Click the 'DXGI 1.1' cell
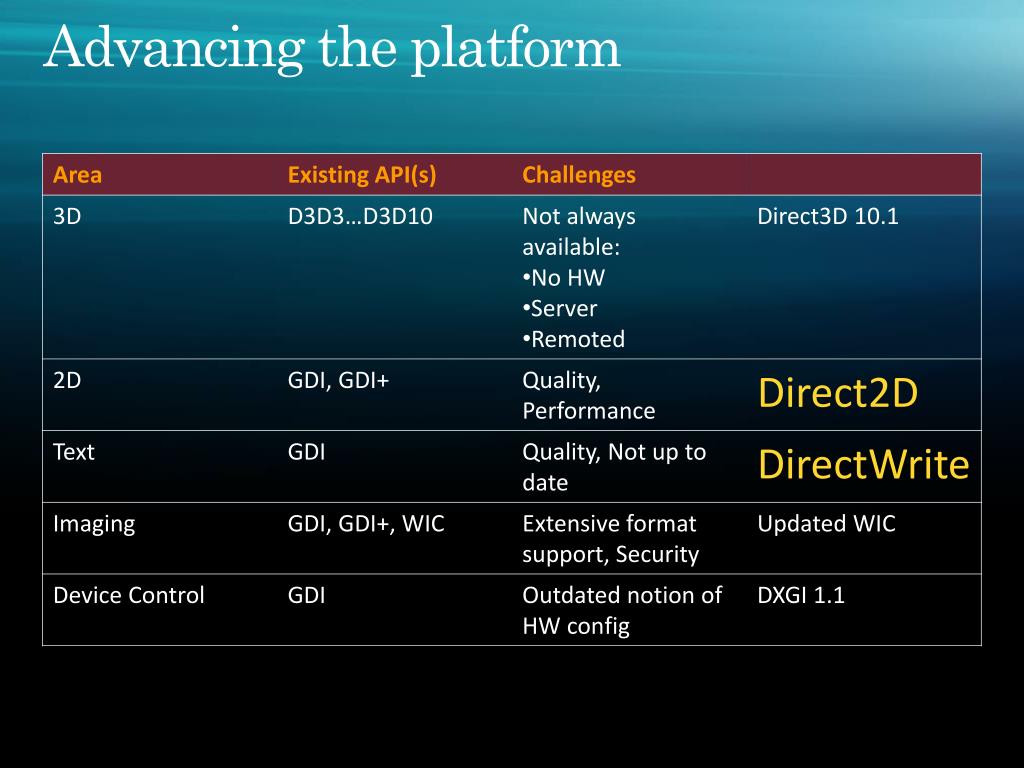The width and height of the screenshot is (1024, 768). [x=801, y=596]
